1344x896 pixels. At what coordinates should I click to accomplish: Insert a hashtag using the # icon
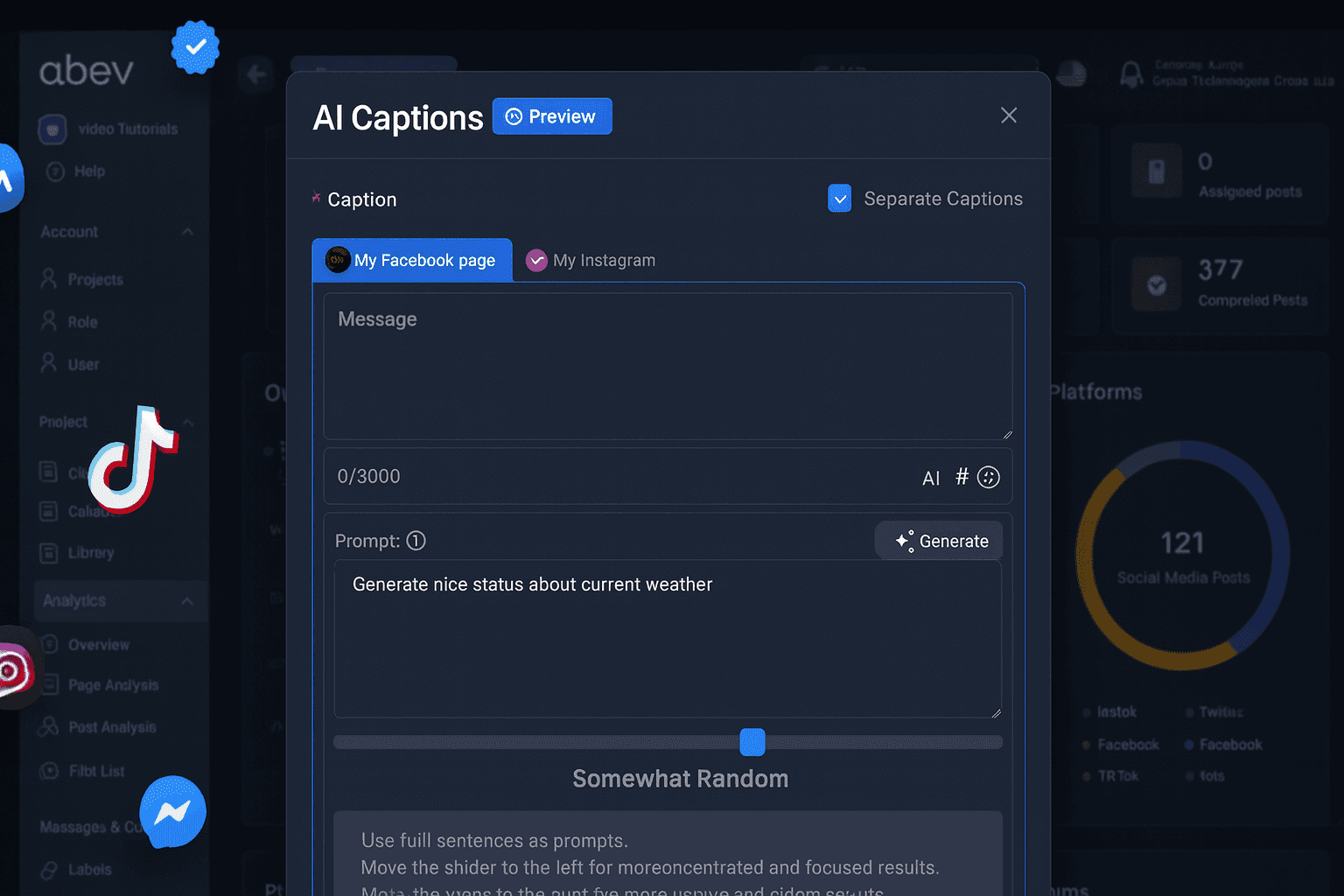[962, 477]
